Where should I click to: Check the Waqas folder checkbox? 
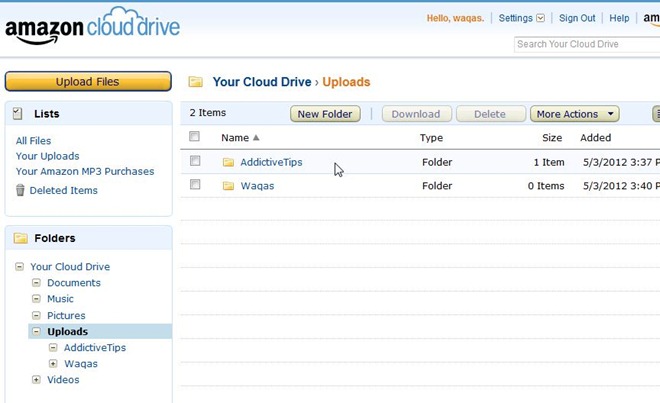[x=195, y=184]
